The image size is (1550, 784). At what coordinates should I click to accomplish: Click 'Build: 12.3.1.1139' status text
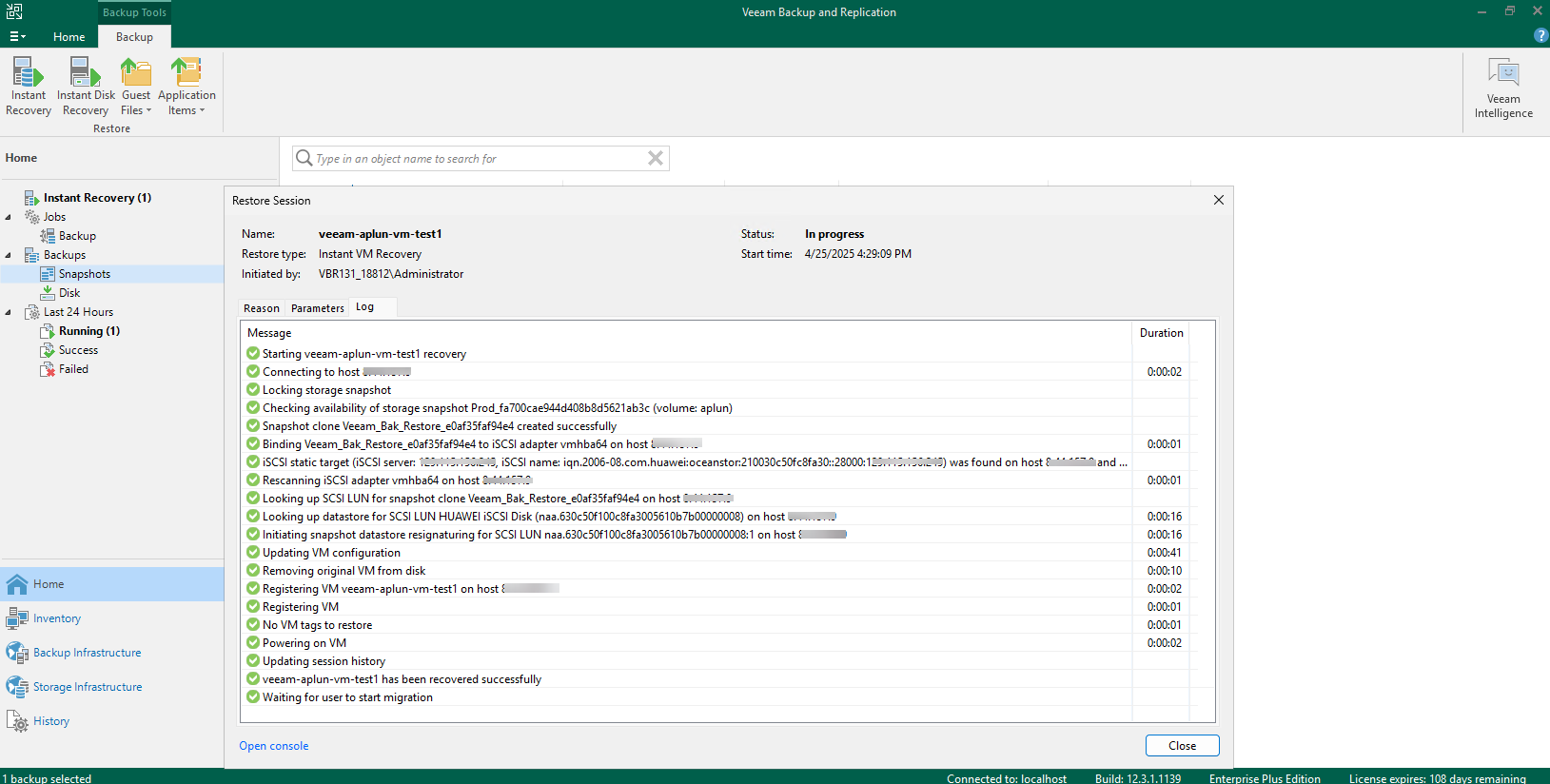(x=1138, y=778)
